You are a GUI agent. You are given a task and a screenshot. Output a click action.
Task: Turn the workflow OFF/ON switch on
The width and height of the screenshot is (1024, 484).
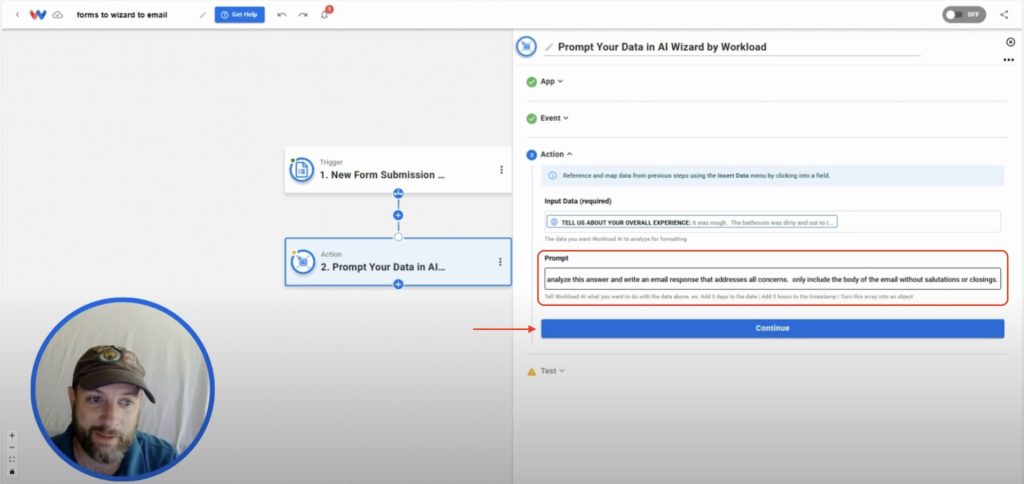tap(964, 14)
